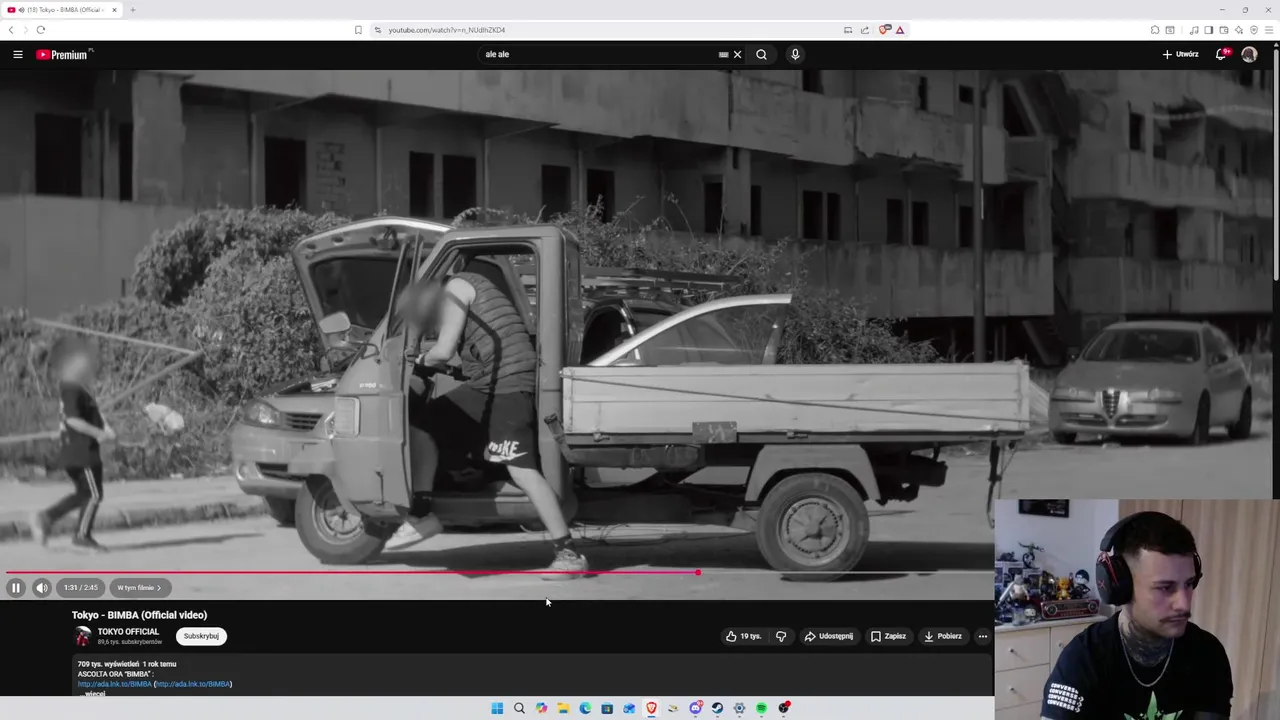Screen dimensions: 1280x720
Task: Reload the page
Action: pos(41,30)
